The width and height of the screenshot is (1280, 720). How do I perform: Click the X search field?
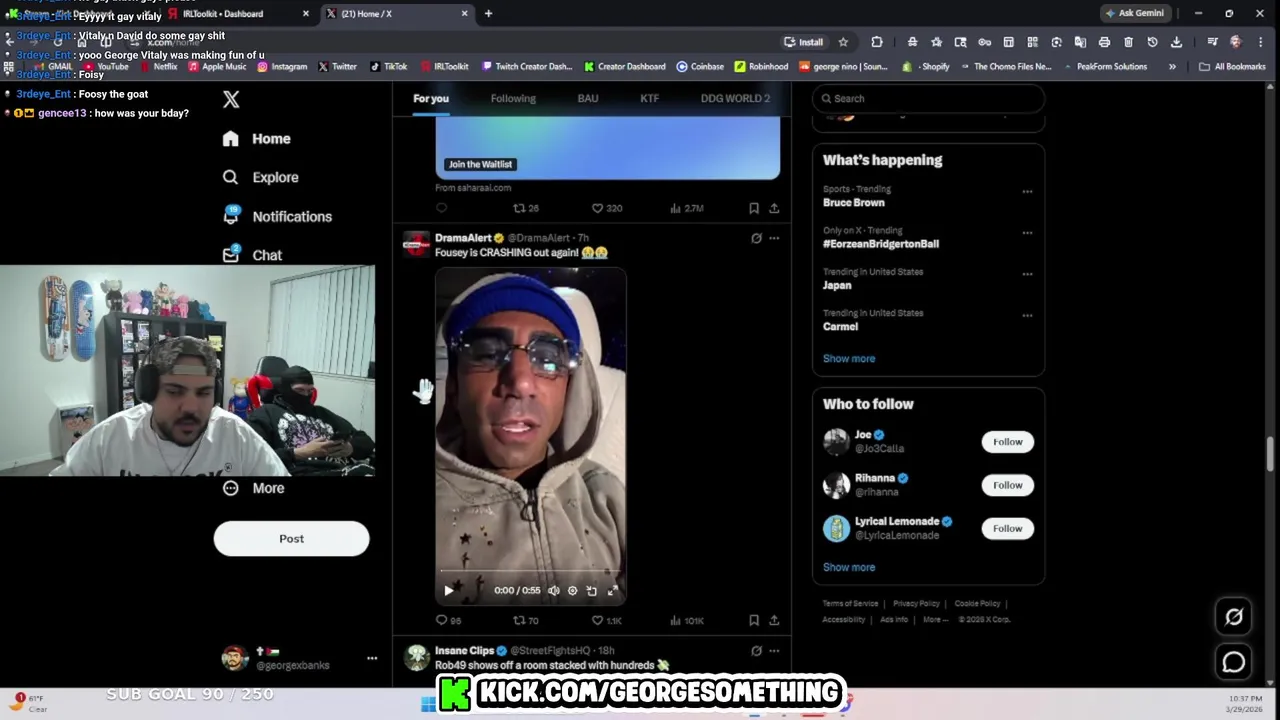point(928,98)
